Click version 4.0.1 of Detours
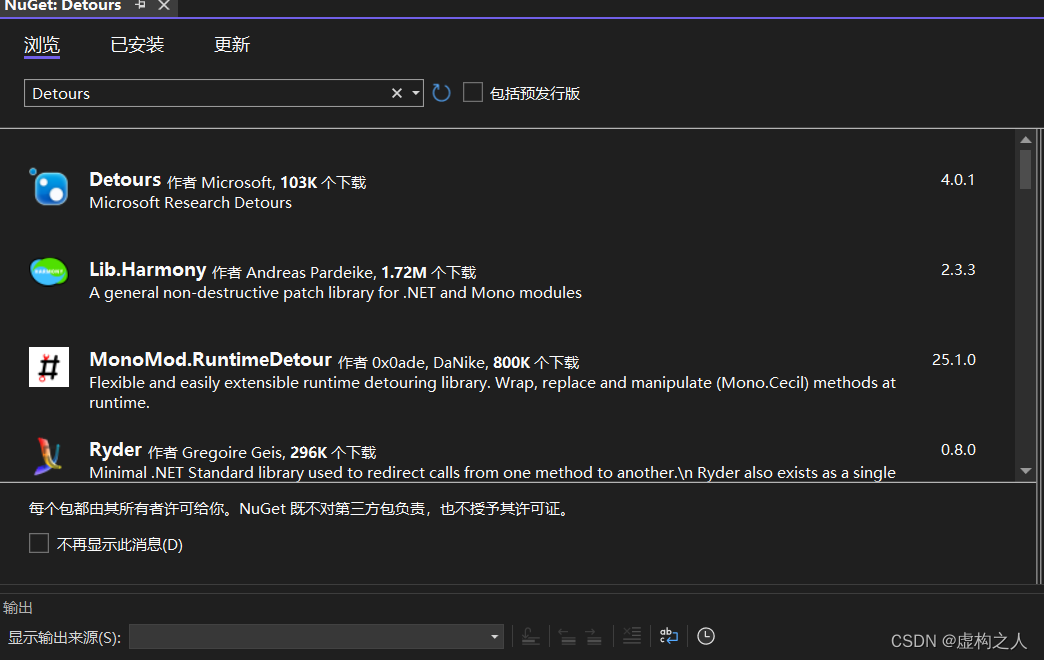 [x=957, y=180]
